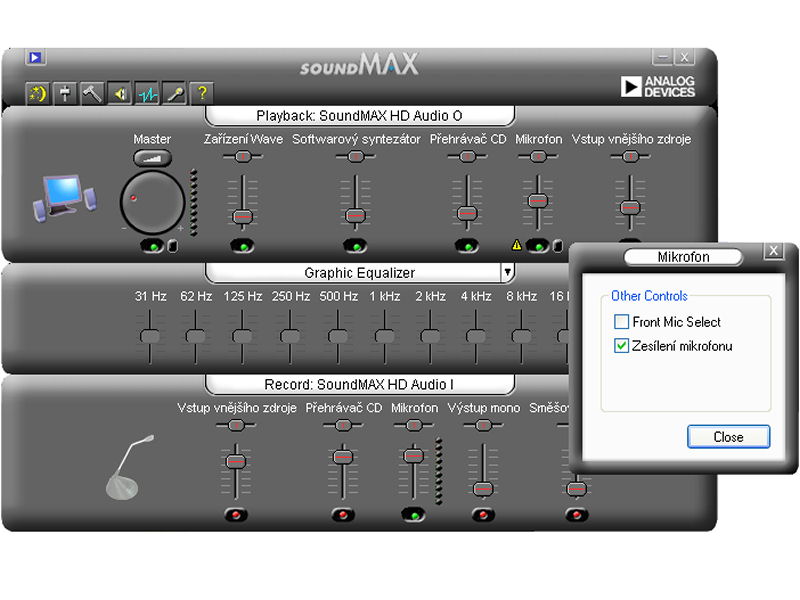Click the Master volume ramp button
Screen dimensions: 800x600
click(x=152, y=158)
